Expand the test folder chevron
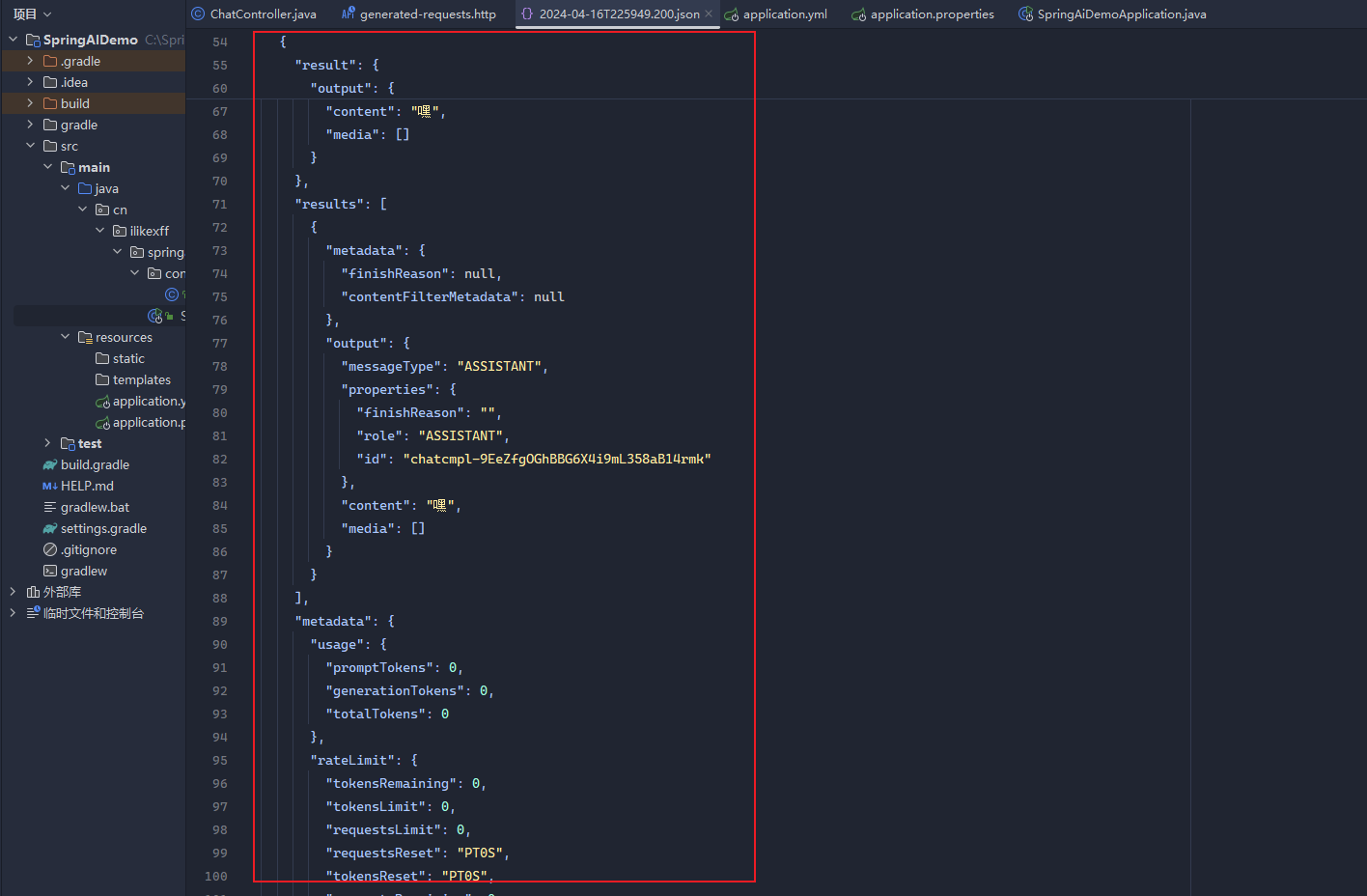Screen dimensions: 1367x896 click(x=47, y=443)
